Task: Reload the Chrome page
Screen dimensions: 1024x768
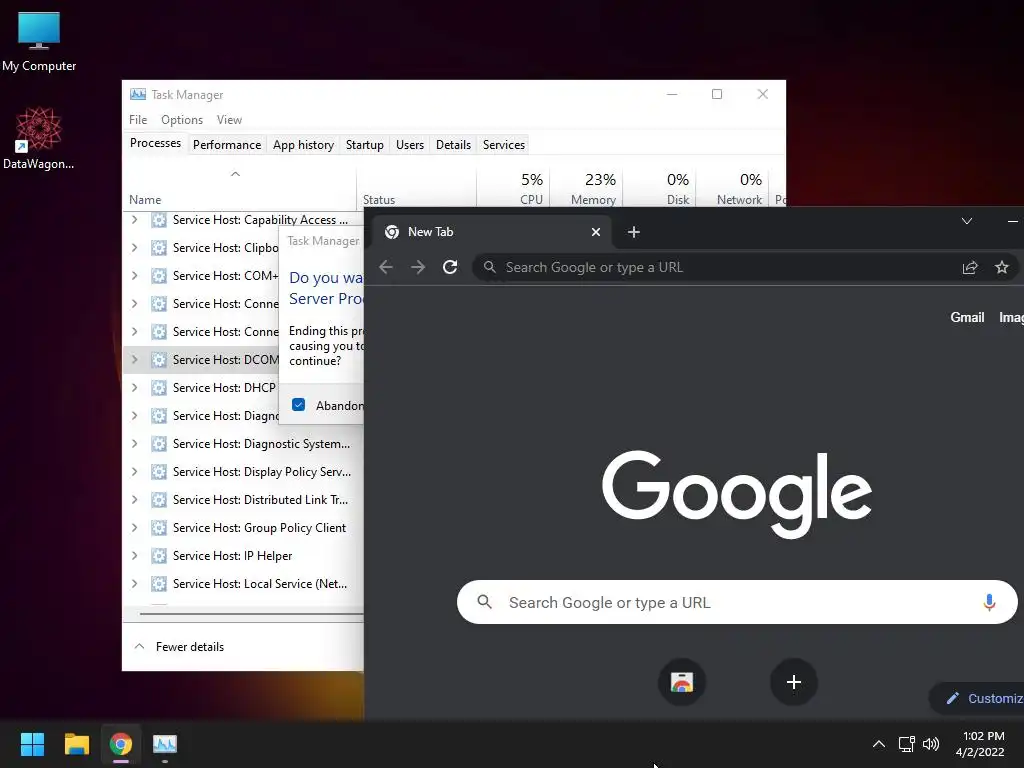Action: click(x=450, y=267)
